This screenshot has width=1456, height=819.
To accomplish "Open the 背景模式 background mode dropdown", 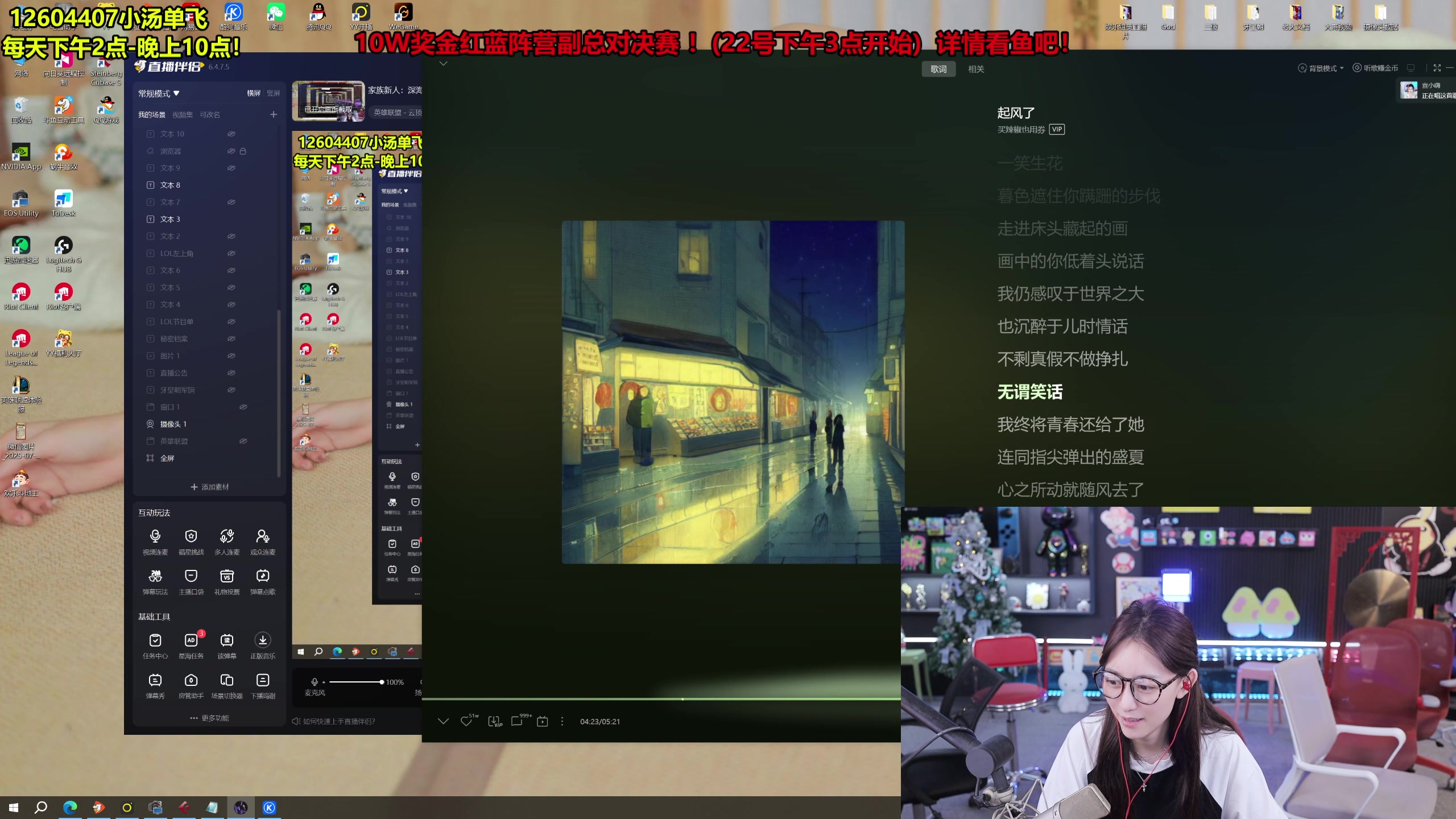I will 1321,68.
